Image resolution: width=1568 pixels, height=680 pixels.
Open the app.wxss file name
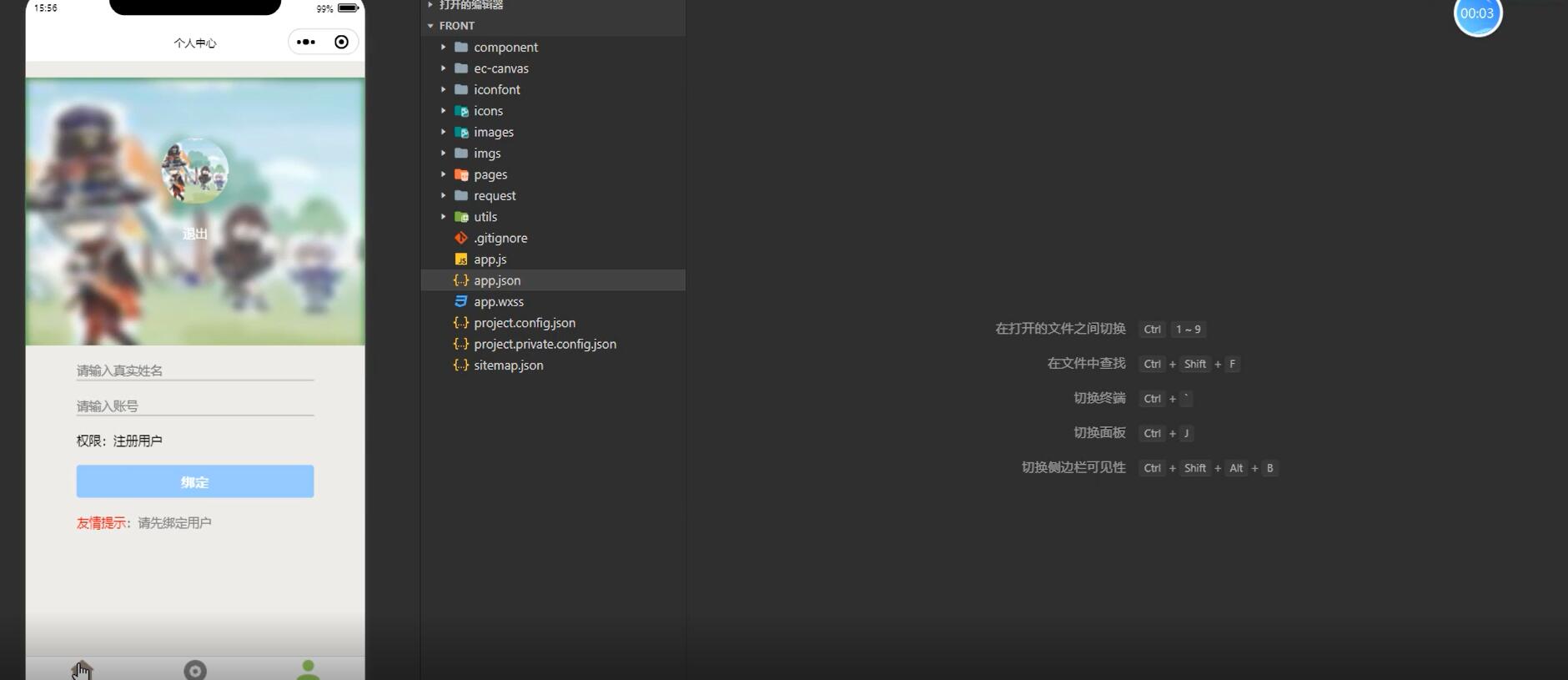coord(499,301)
